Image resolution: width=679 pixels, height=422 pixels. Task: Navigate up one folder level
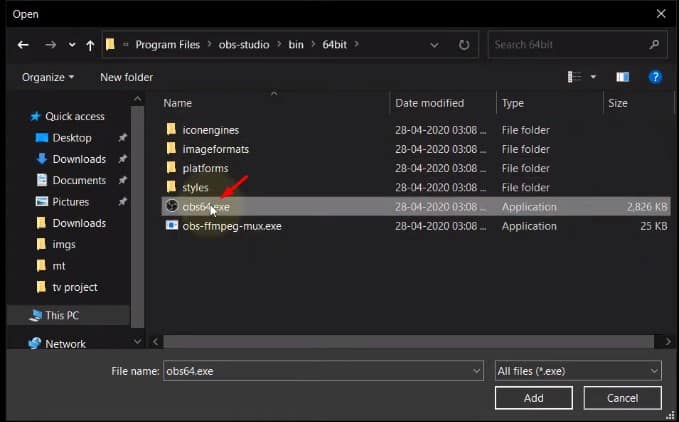(x=90, y=45)
